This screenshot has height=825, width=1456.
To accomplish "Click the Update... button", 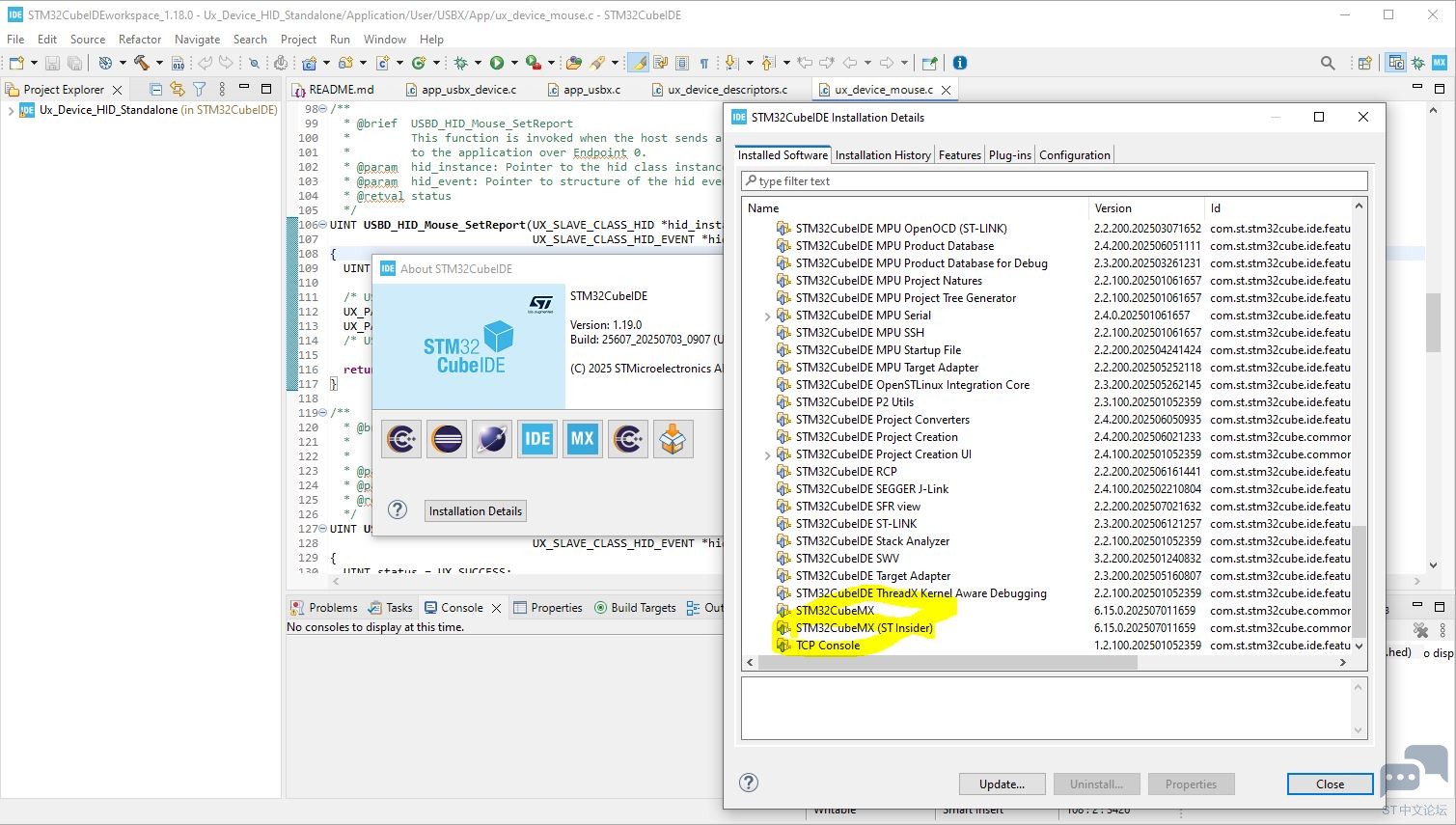I will pos(1002,784).
